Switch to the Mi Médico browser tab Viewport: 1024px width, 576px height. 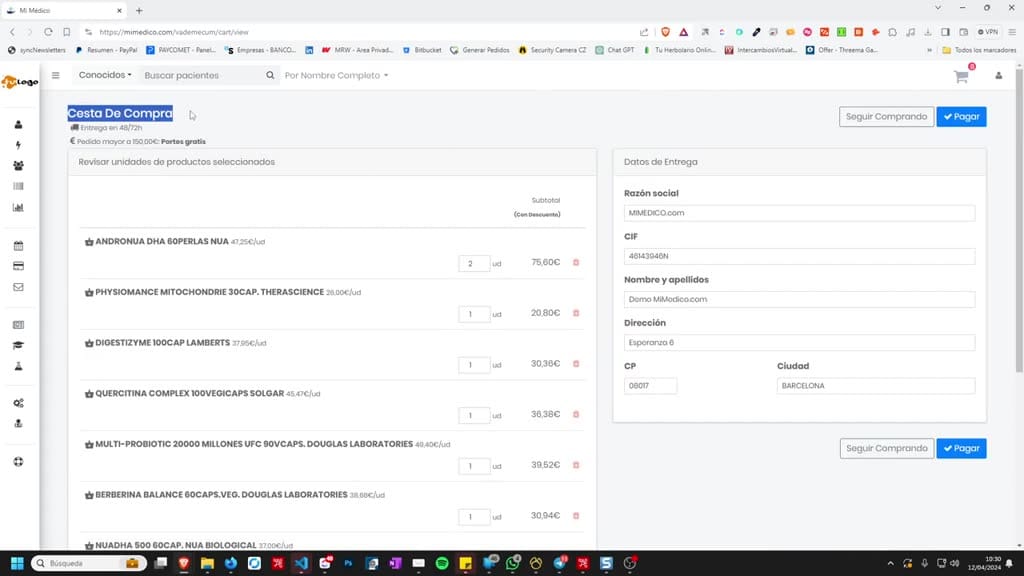point(63,10)
